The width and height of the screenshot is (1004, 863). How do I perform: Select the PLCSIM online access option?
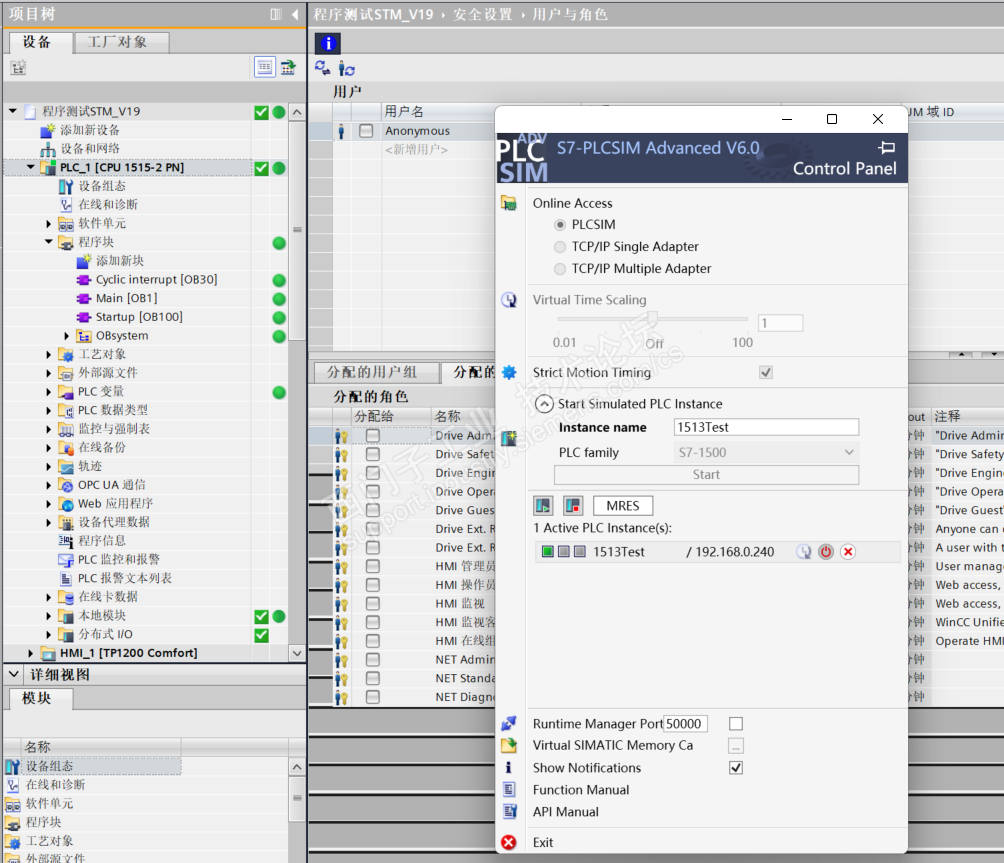(x=560, y=225)
